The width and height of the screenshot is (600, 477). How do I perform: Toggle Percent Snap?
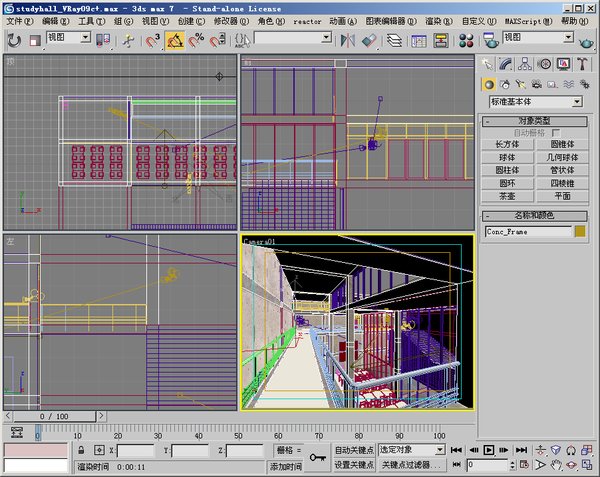(196, 41)
